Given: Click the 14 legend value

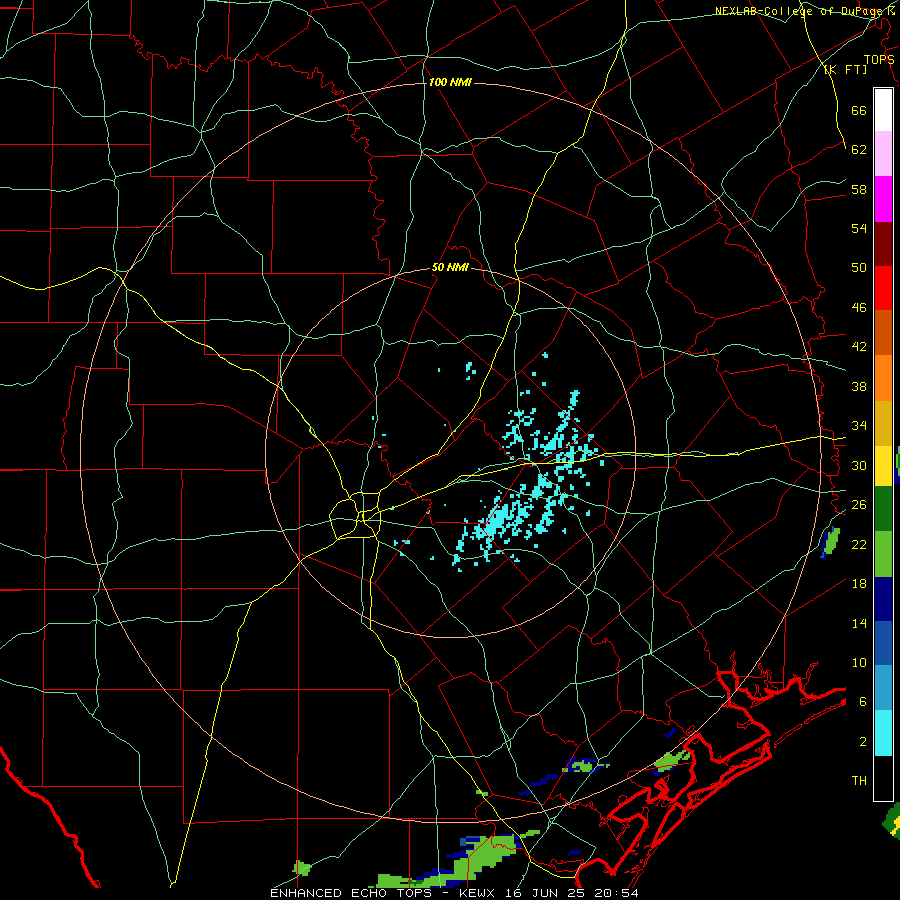Looking at the screenshot, I should pyautogui.click(x=859, y=623).
